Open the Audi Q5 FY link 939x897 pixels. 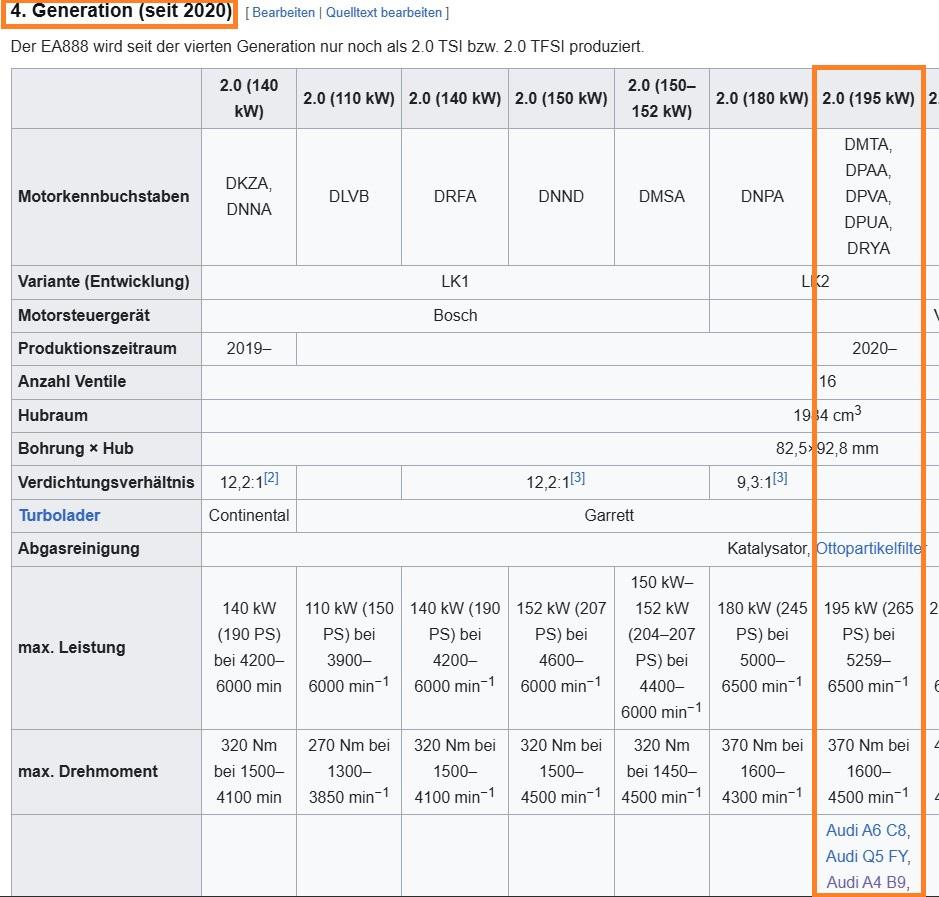coord(867,856)
